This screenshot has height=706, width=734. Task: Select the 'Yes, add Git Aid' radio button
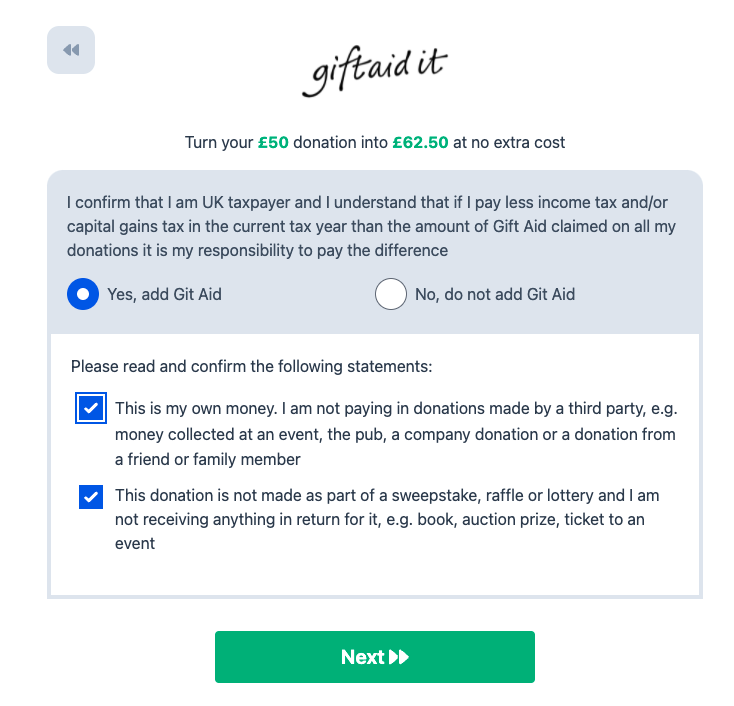point(83,294)
